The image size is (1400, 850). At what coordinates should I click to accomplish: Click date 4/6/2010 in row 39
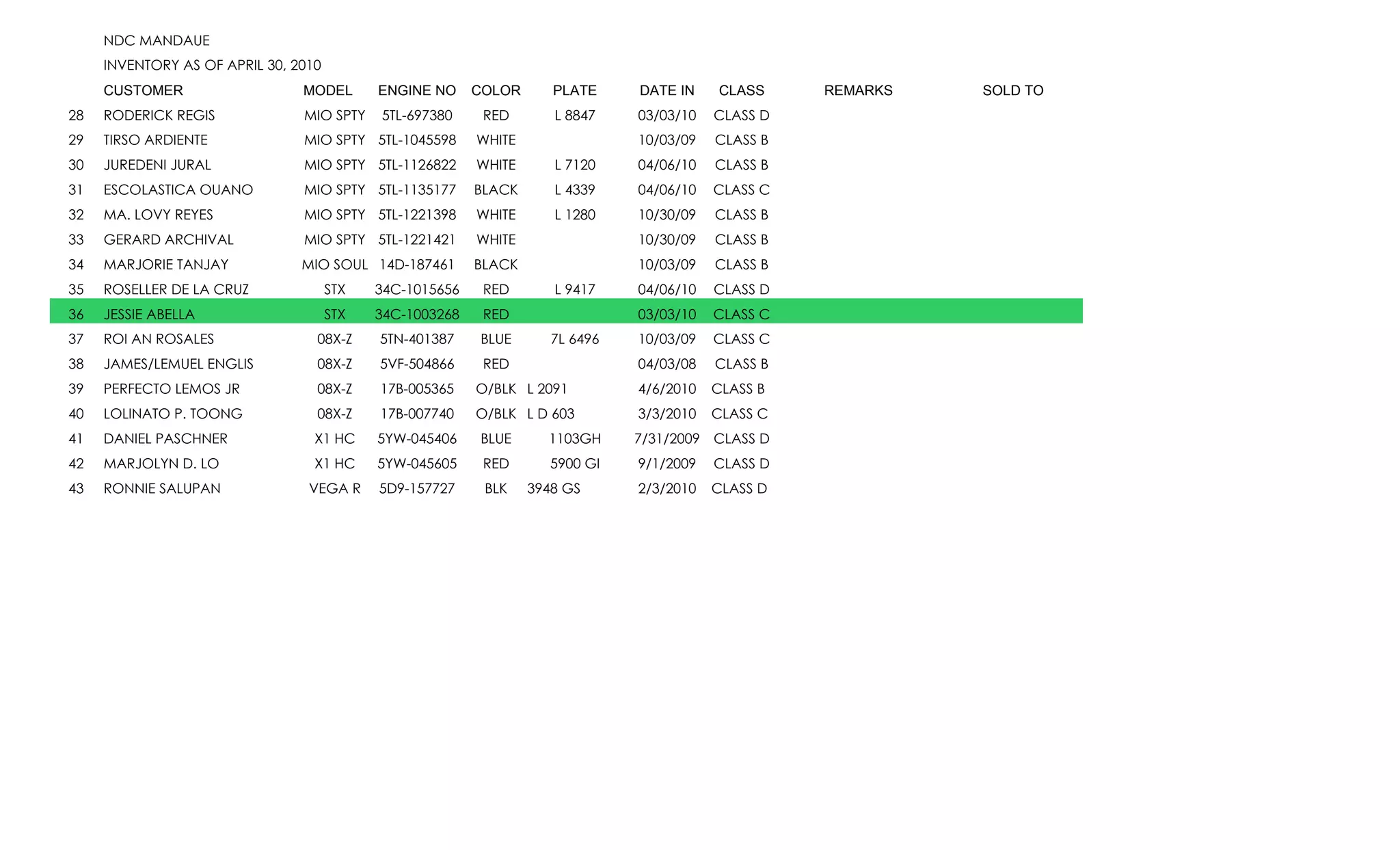click(667, 389)
